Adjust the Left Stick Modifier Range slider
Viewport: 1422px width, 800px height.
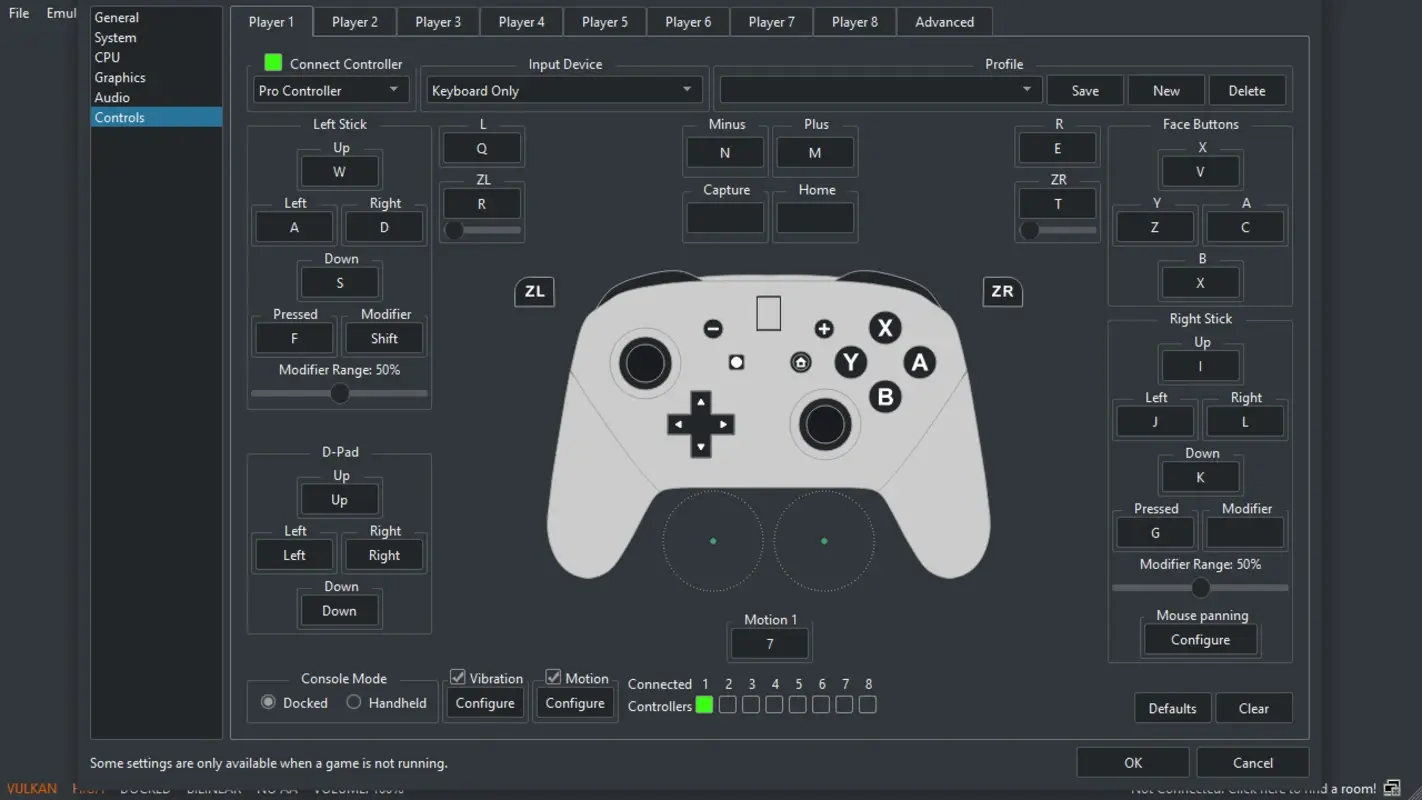[x=339, y=393]
